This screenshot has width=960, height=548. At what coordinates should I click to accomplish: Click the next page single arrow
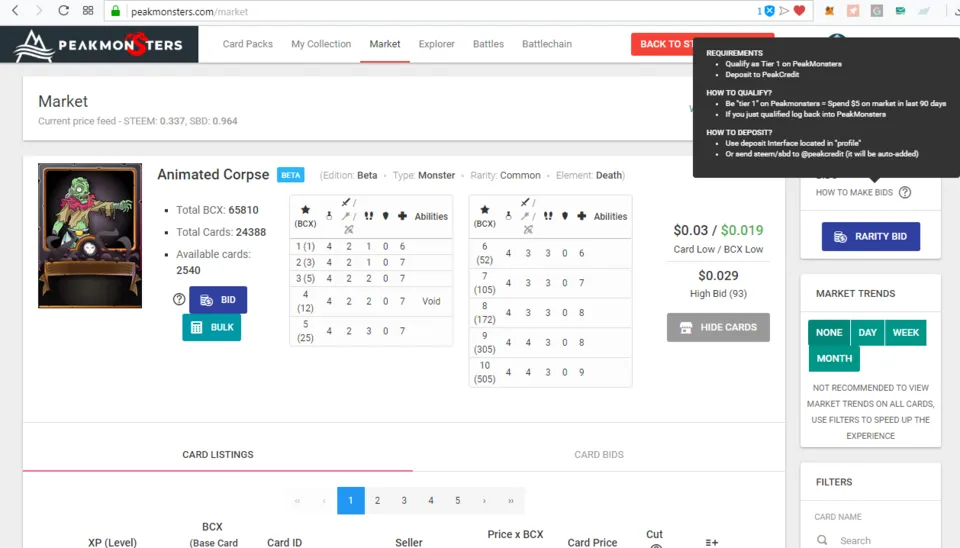484,500
